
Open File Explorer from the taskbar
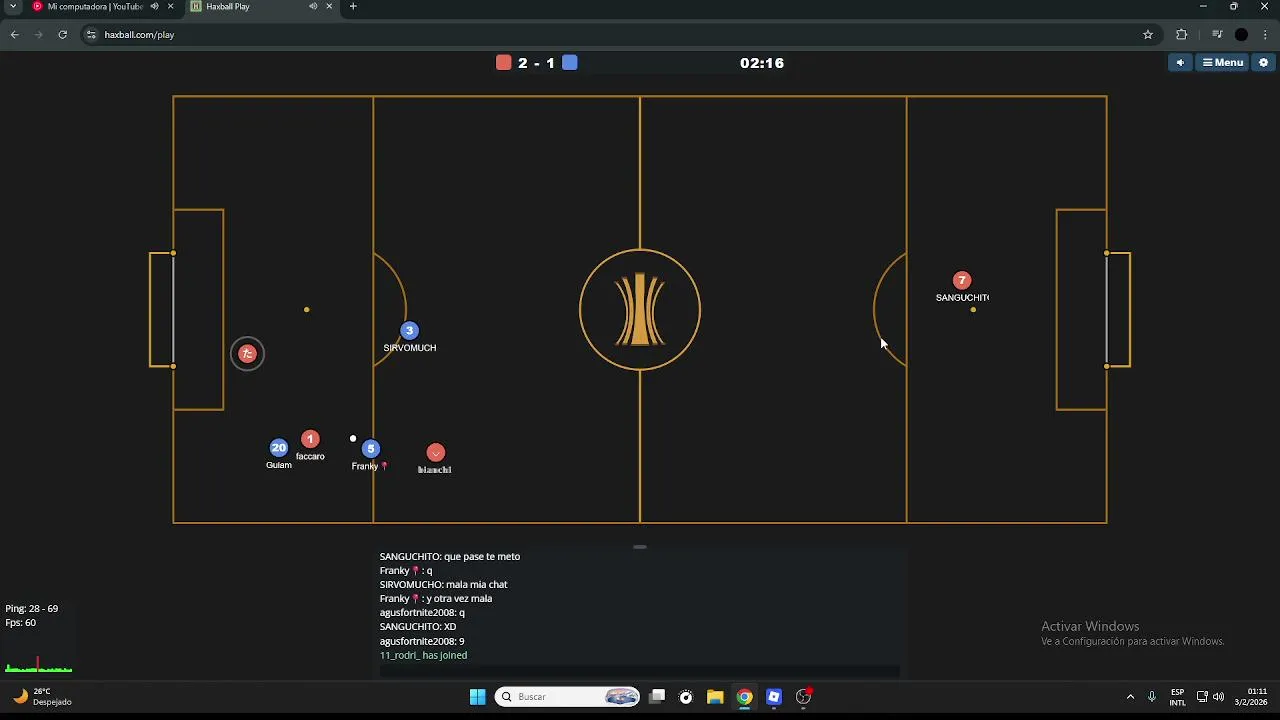715,697
